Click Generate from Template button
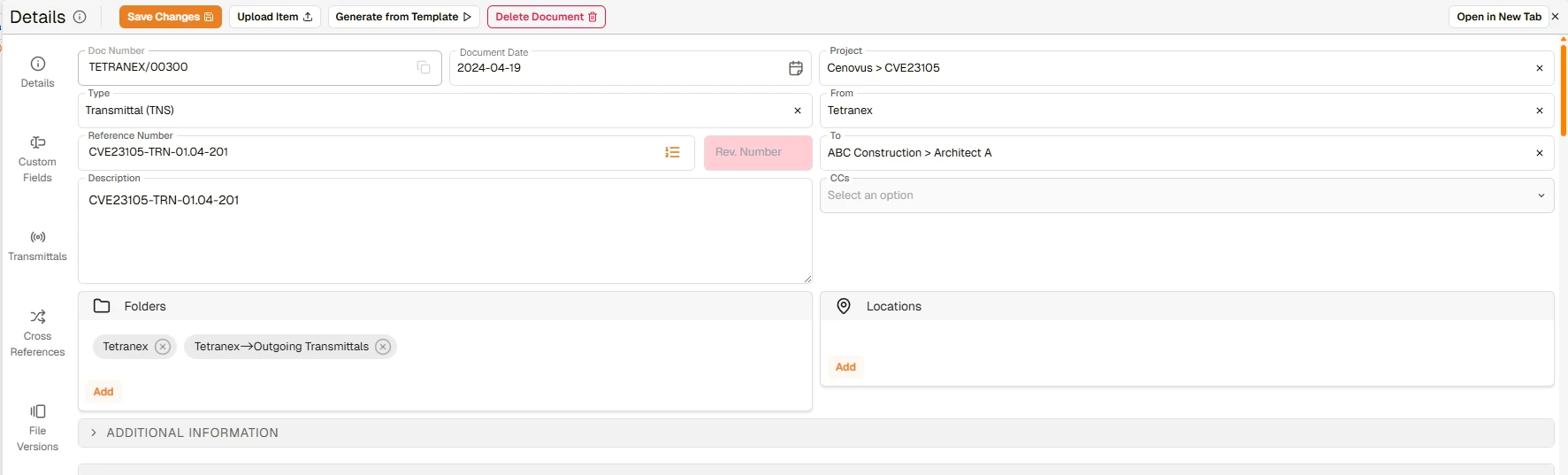 click(x=403, y=17)
